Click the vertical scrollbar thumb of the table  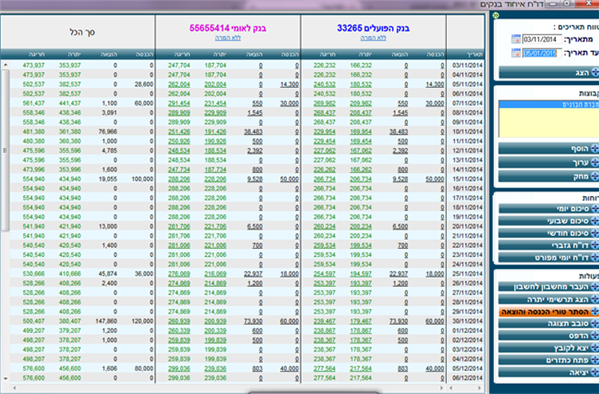click(5, 150)
